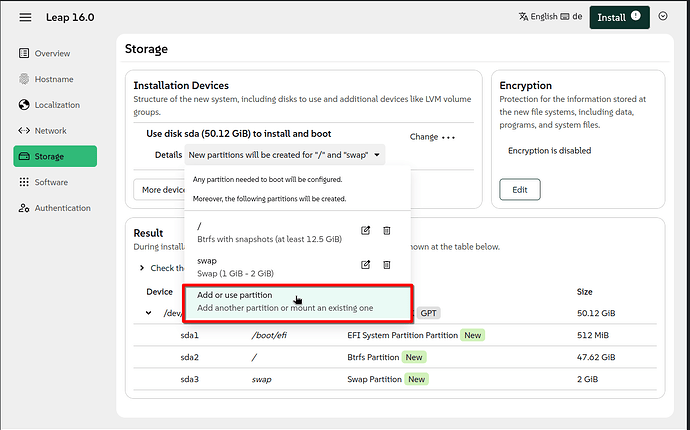Click the language and keyboard selector
Image resolution: width=690 pixels, height=430 pixels.
[x=551, y=17]
